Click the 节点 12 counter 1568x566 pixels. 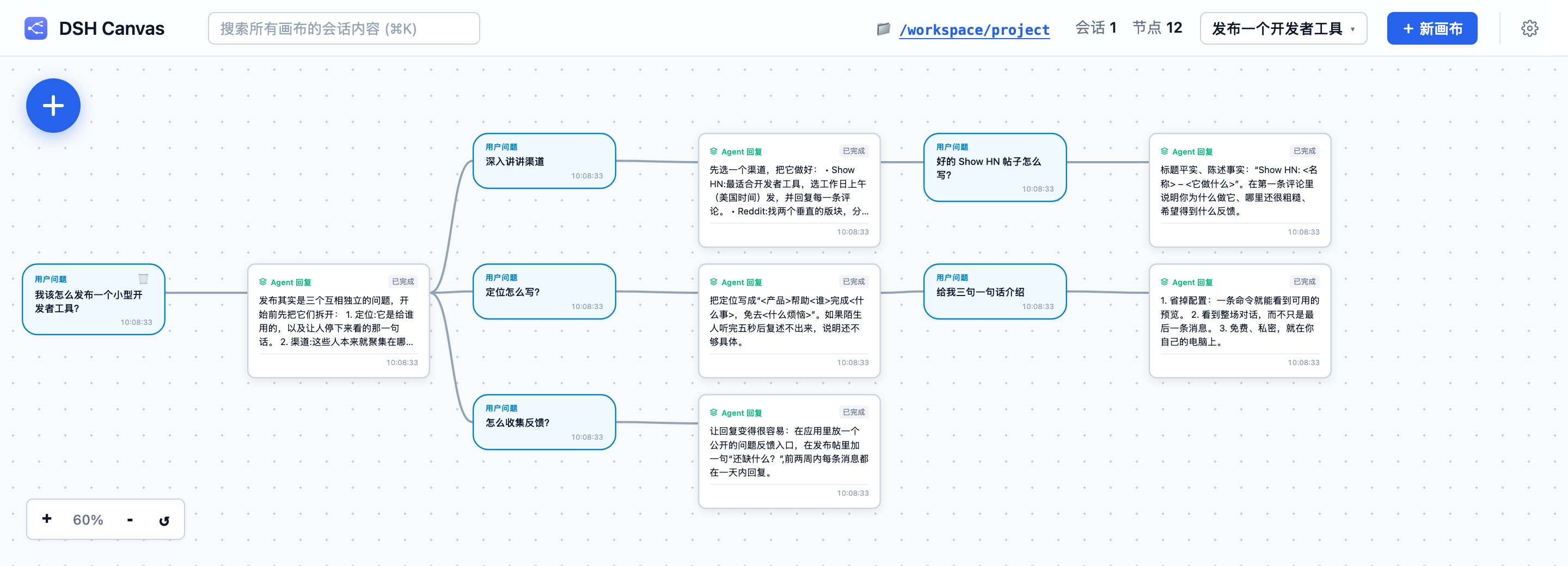(x=1156, y=28)
